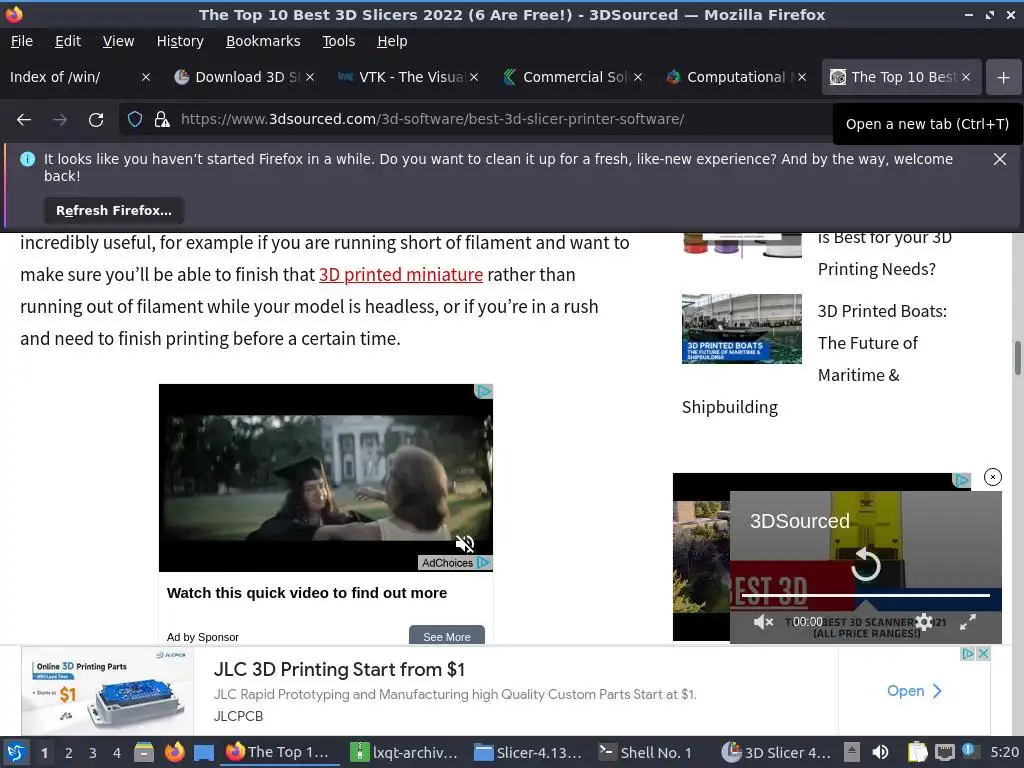This screenshot has width=1024, height=768.
Task: Click the ad info icon atop graduation video
Action: click(x=483, y=391)
